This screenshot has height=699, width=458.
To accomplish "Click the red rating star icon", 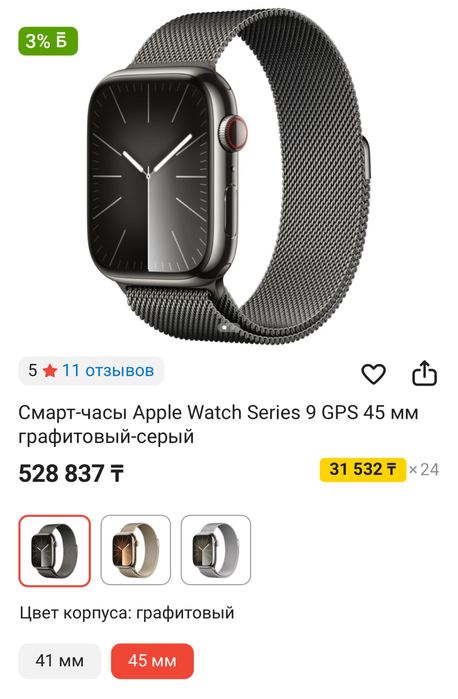I will click(x=50, y=370).
